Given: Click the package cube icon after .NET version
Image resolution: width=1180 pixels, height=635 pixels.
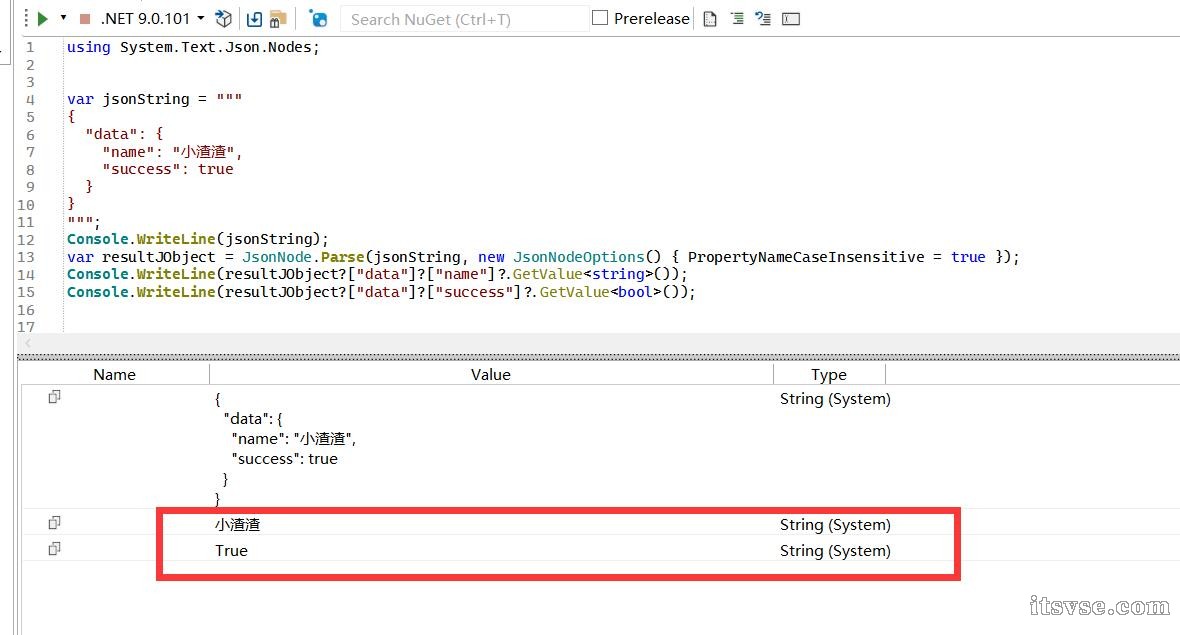Looking at the screenshot, I should pyautogui.click(x=223, y=18).
